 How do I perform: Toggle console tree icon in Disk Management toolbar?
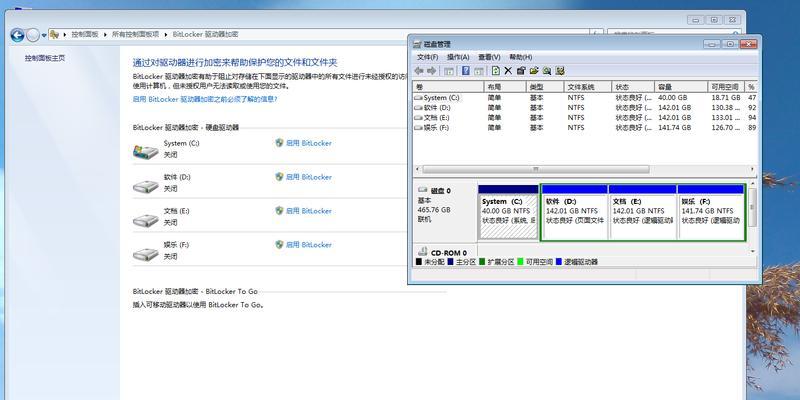[x=449, y=71]
